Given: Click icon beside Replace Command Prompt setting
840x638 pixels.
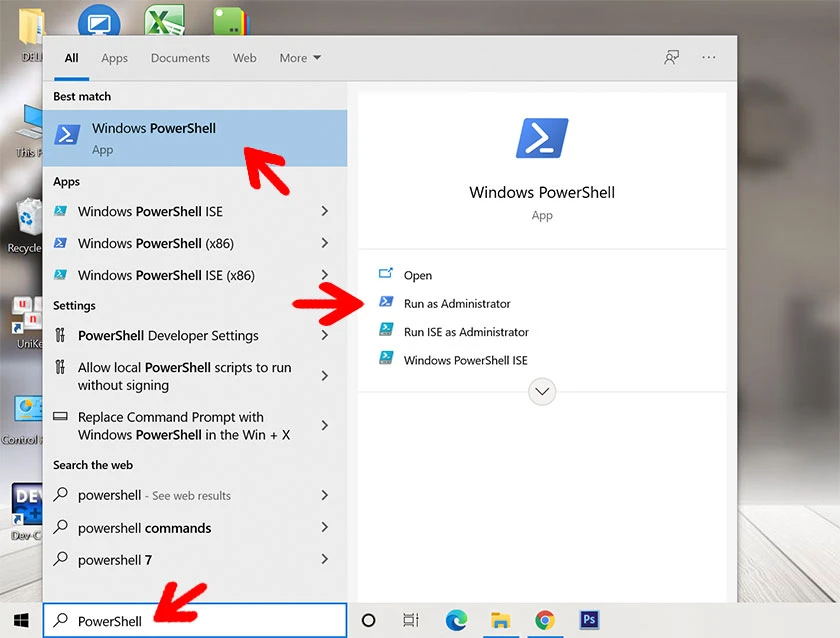Looking at the screenshot, I should [61, 416].
